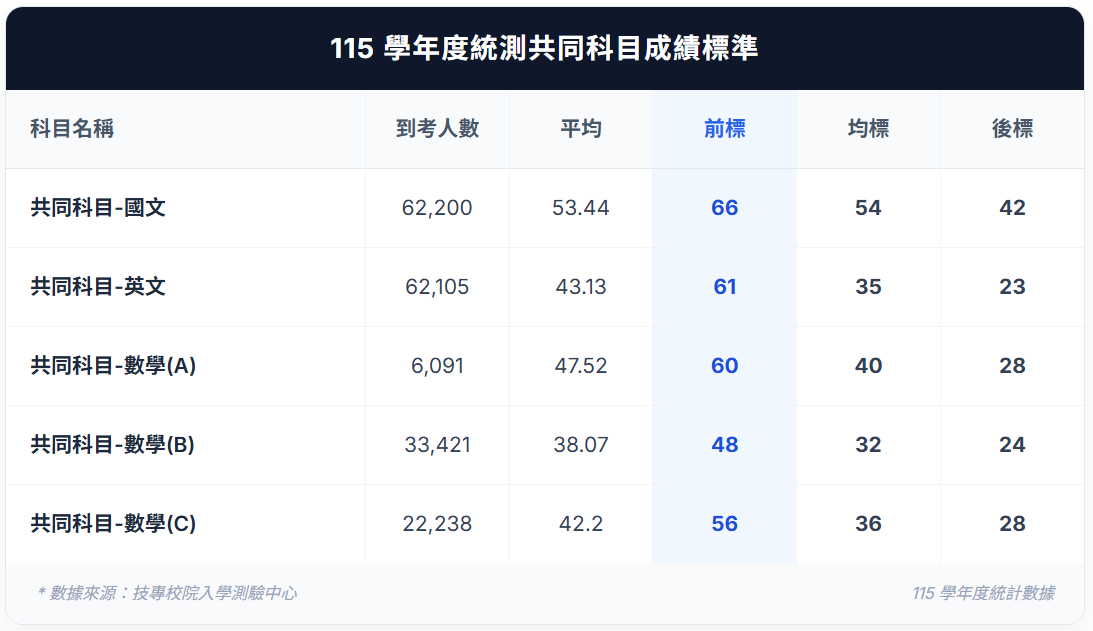Select the 共同科目-數學(A) row label
This screenshot has width=1093, height=631.
click(x=113, y=365)
